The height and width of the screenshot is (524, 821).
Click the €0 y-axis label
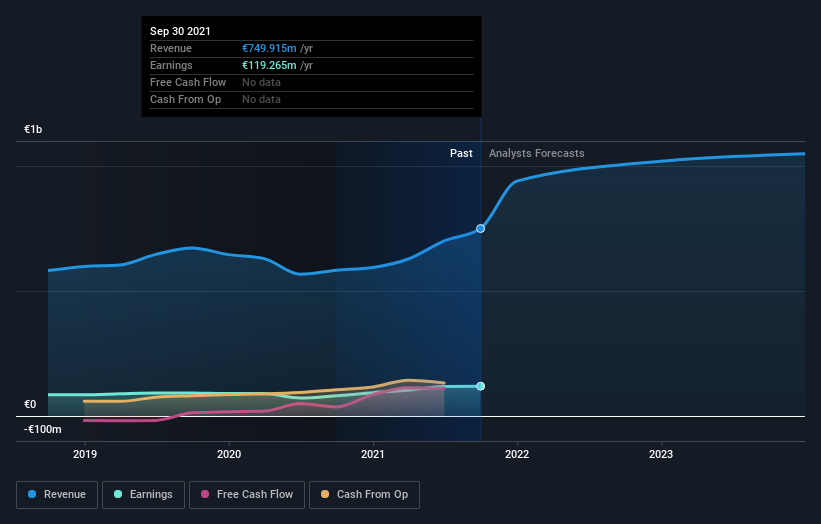30,404
